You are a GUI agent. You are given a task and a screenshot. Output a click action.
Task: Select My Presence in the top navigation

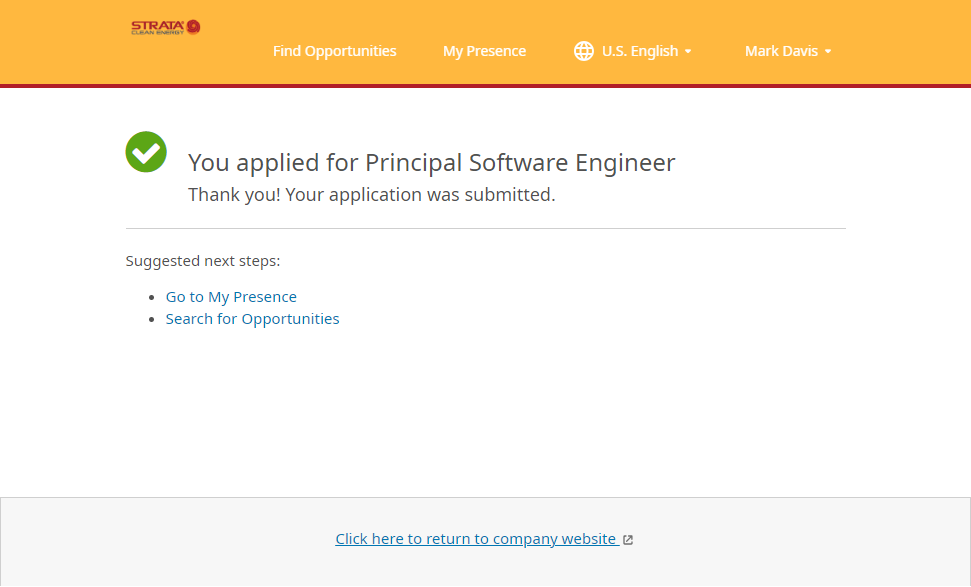point(484,51)
